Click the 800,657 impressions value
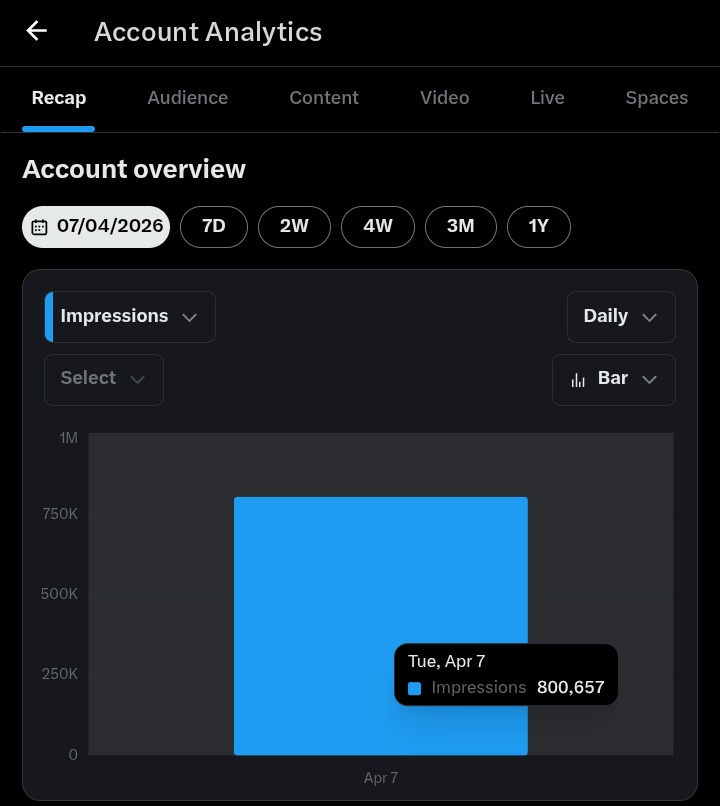The height and width of the screenshot is (806, 720). pyautogui.click(x=570, y=687)
